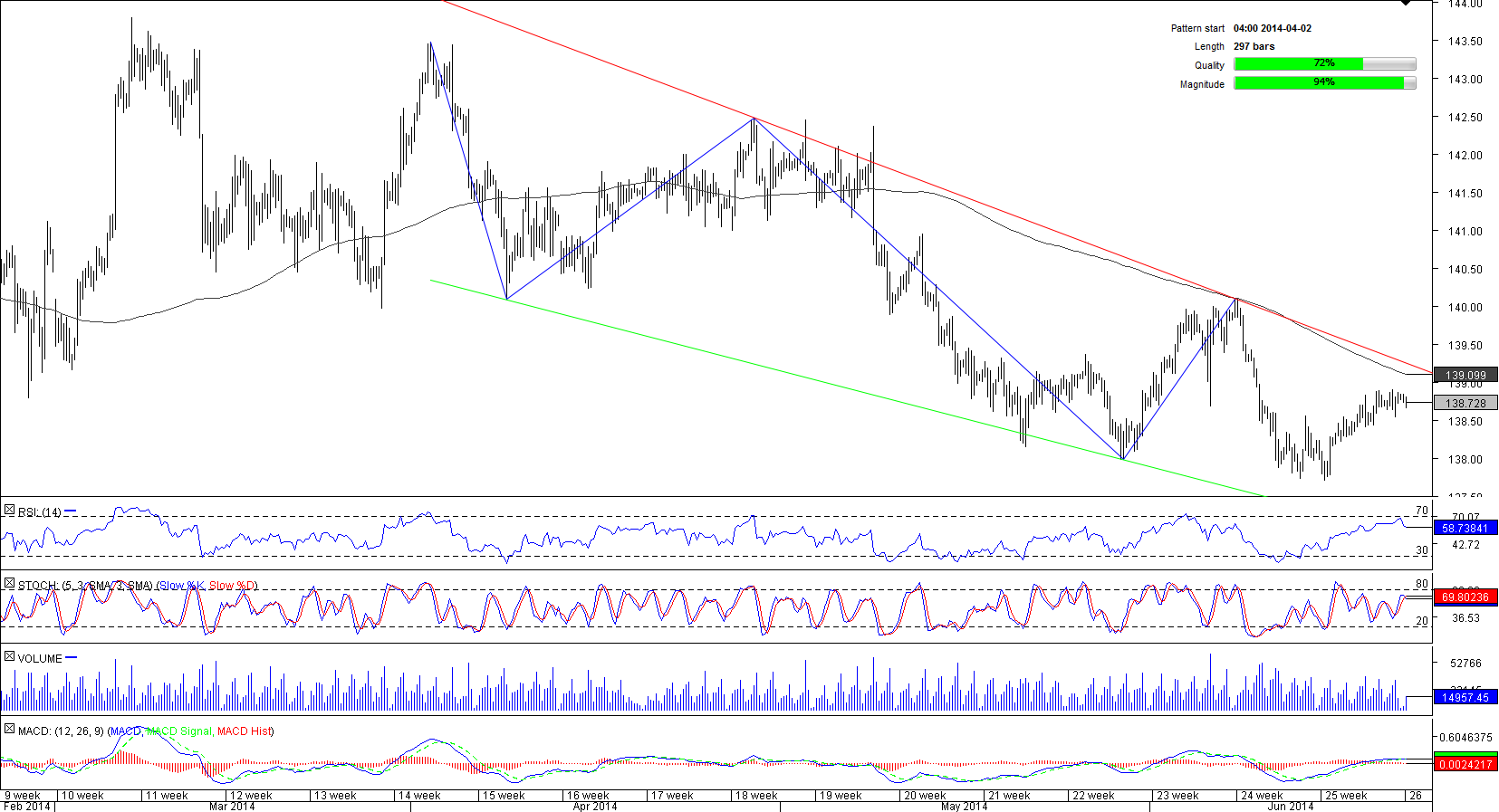Click the 42.72 RSI axis label

point(1465,545)
